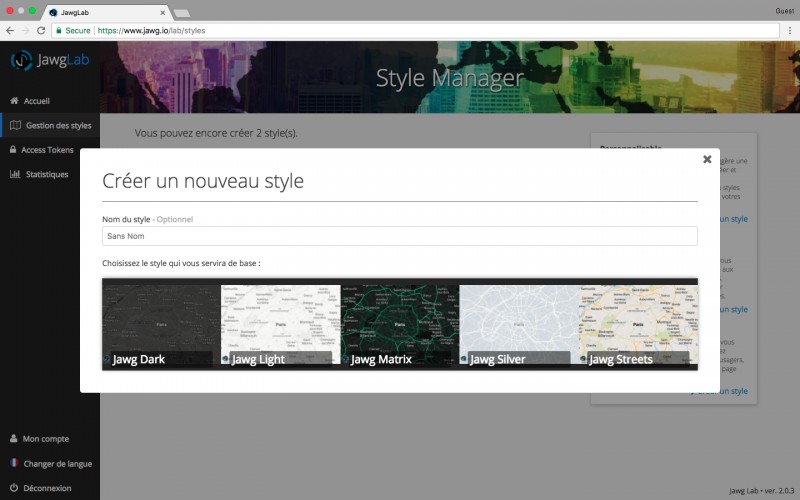800x500 pixels.
Task: Open Accueil in the sidebar
Action: click(37, 101)
